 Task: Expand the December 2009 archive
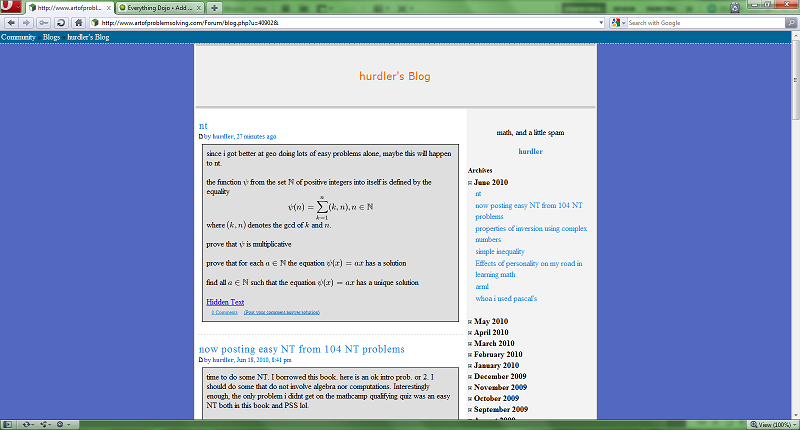(x=470, y=376)
